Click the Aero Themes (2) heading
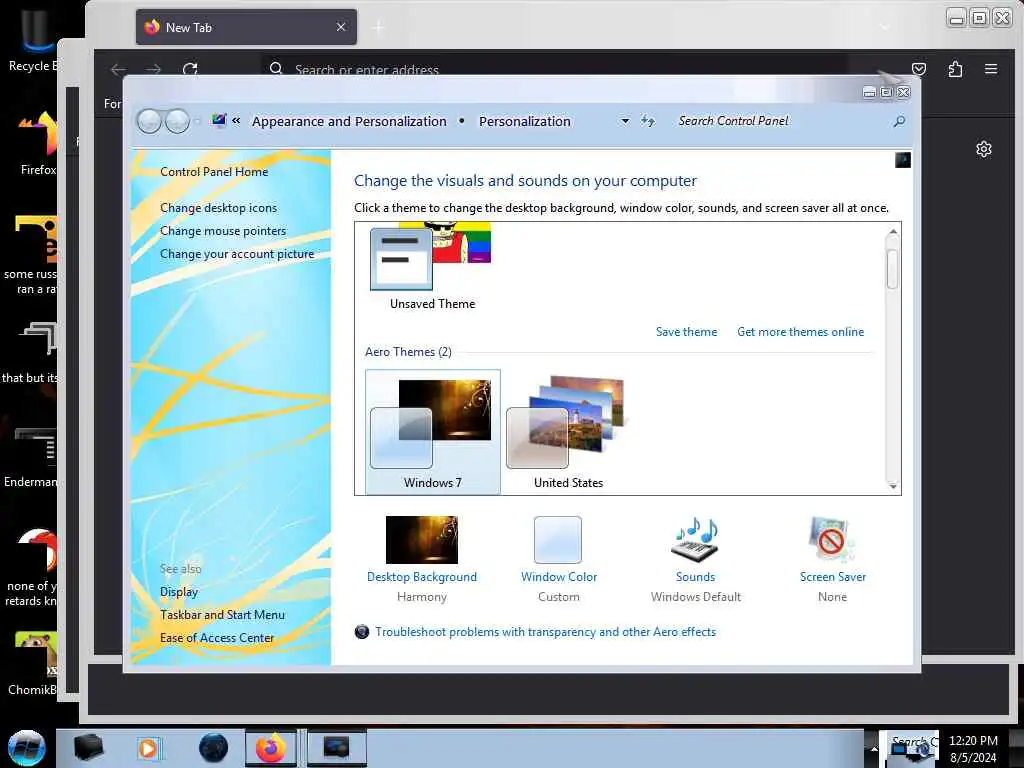This screenshot has height=768, width=1024. pos(408,352)
